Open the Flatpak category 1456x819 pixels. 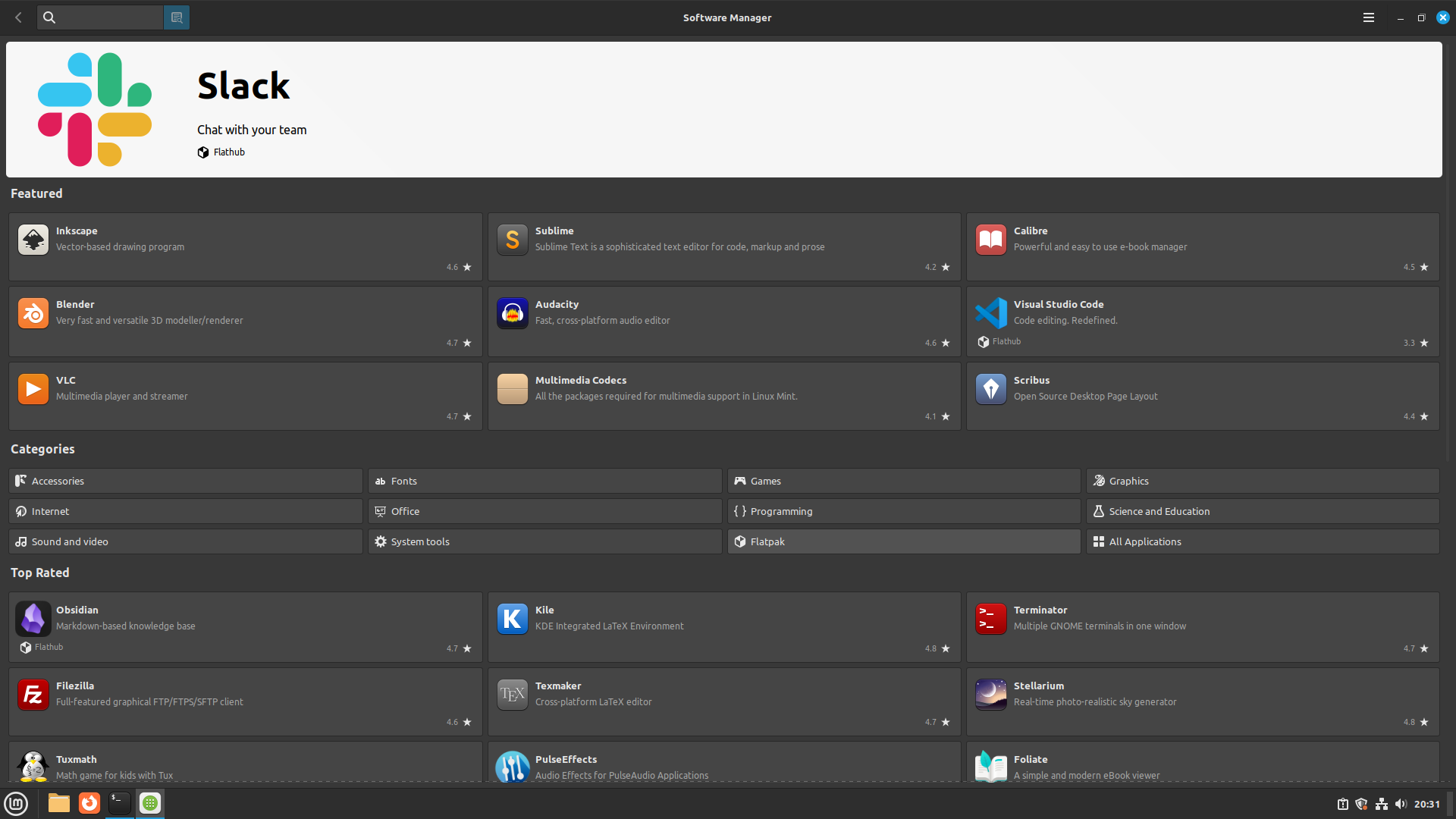point(904,541)
